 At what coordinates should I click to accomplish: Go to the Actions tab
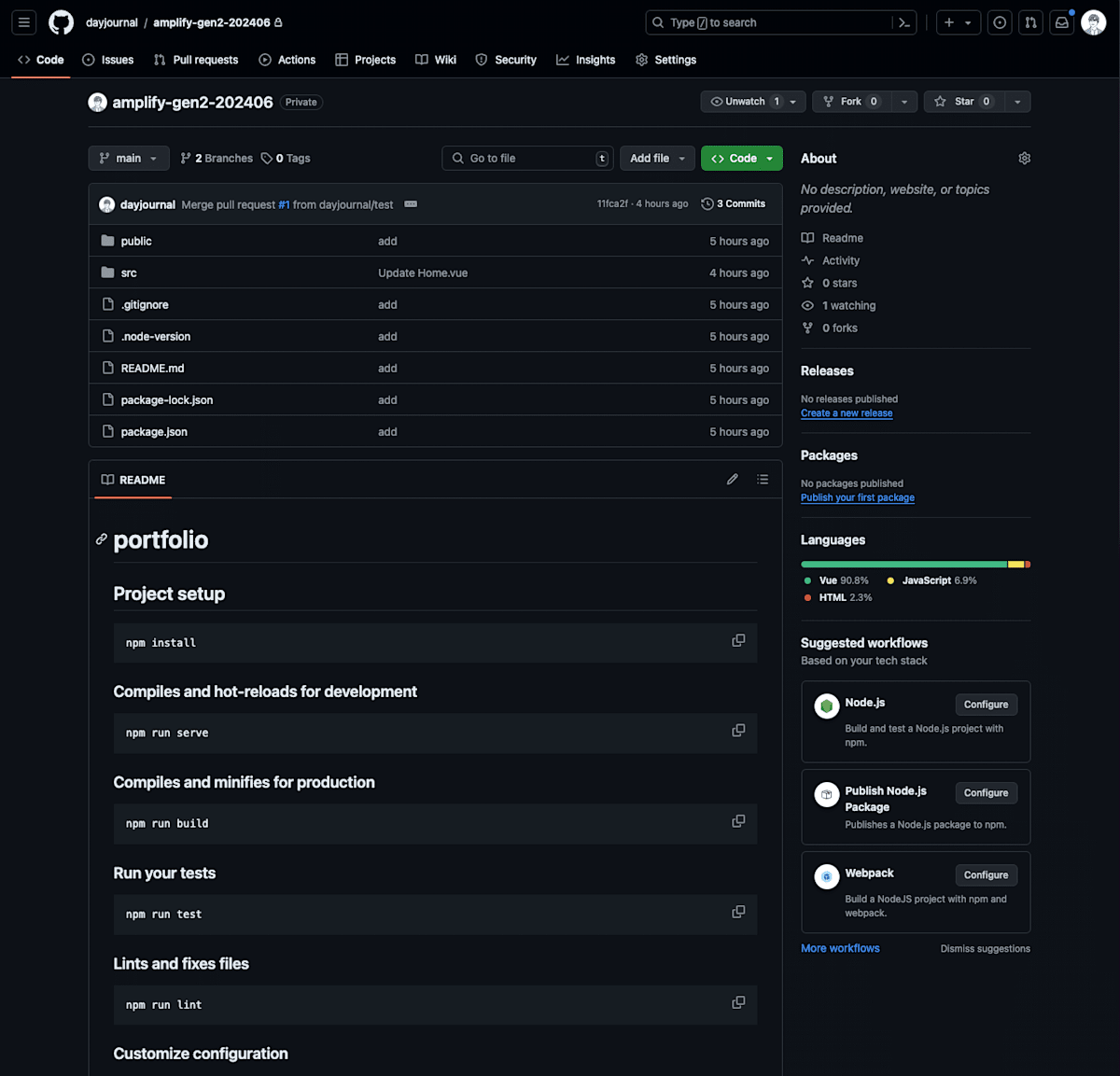[x=287, y=60]
